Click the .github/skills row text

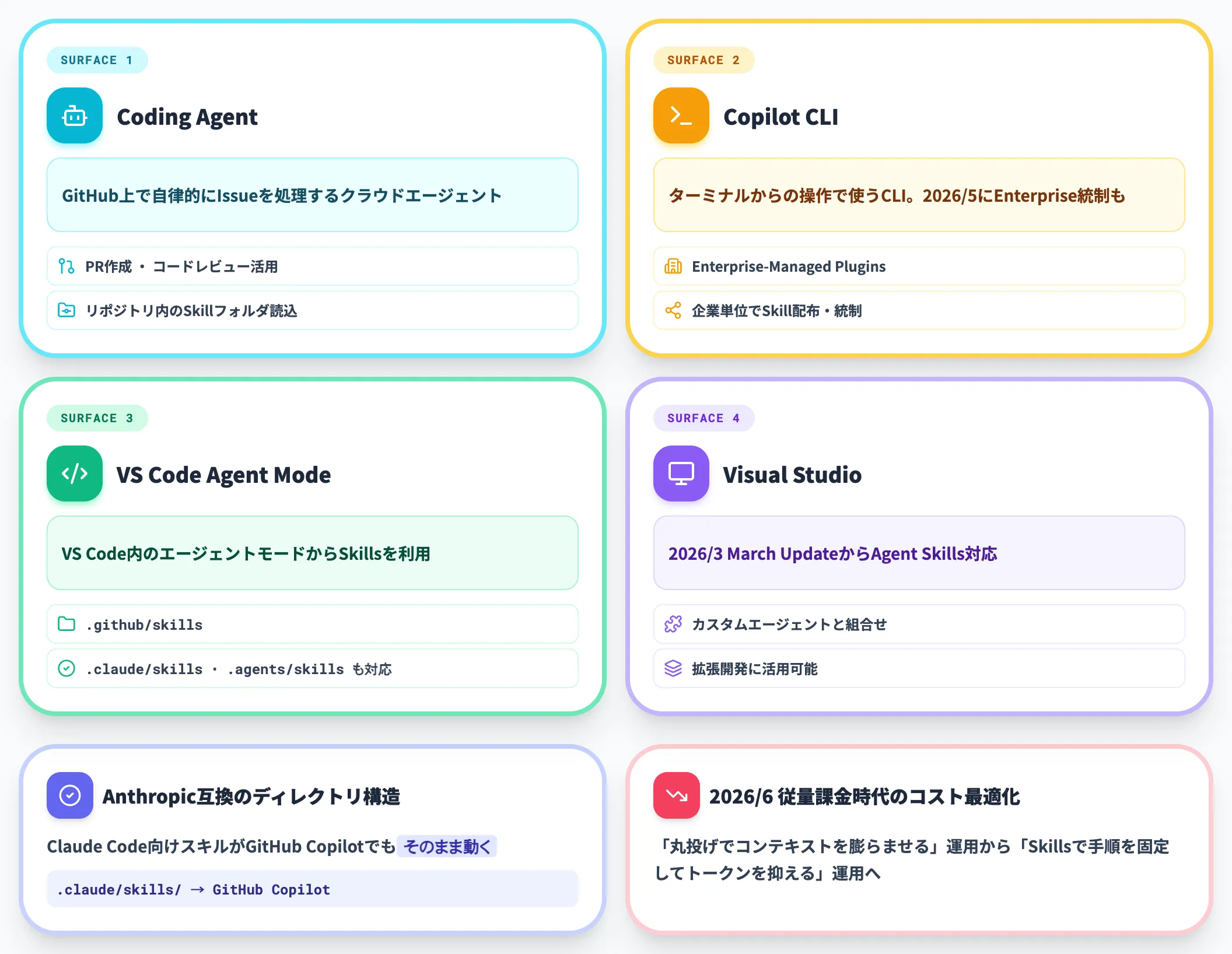[144, 625]
